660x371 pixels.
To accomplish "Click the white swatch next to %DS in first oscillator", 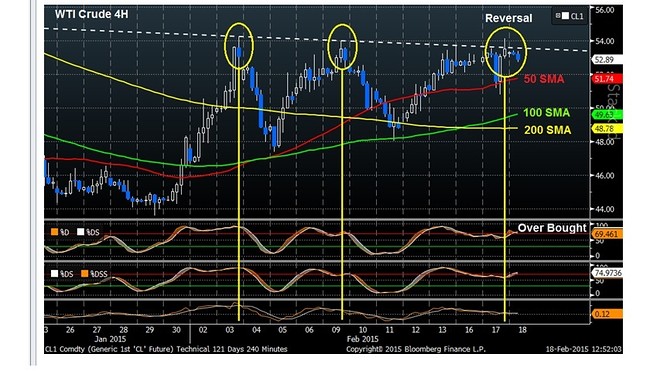I will 80,232.
